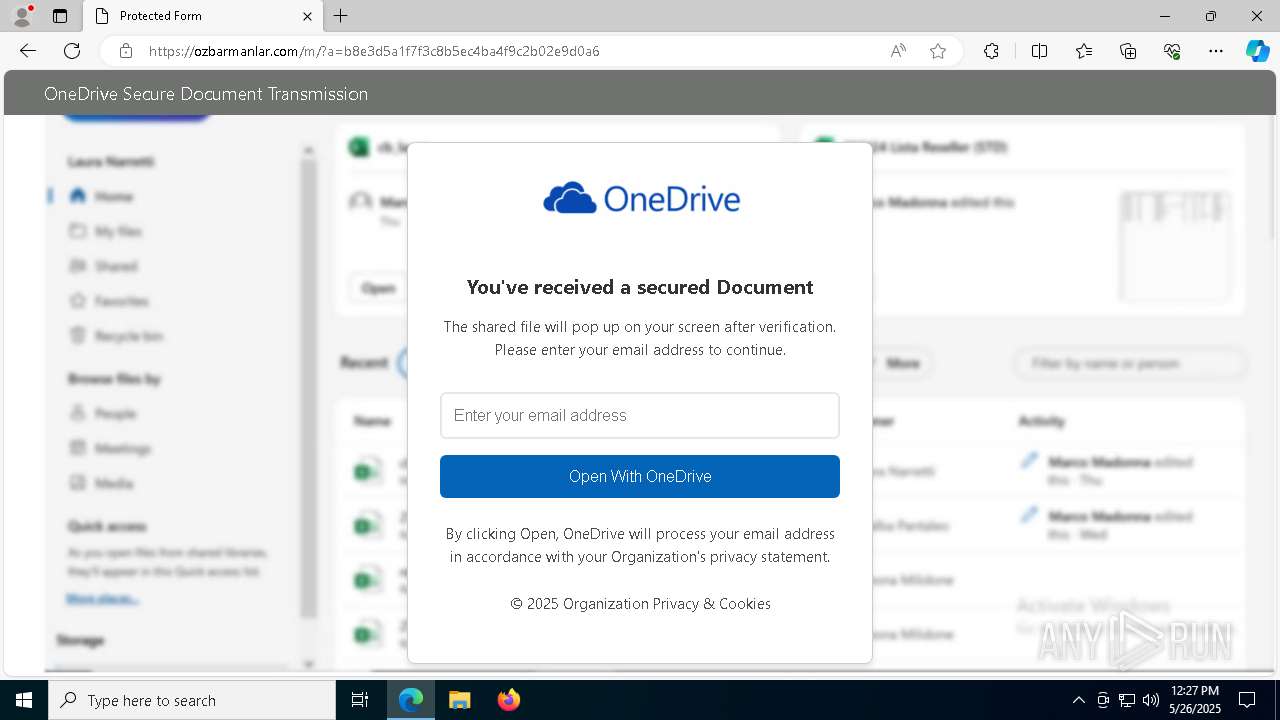Click the OneDrive logo in the dialog
The width and height of the screenshot is (1280, 720).
pyautogui.click(x=641, y=199)
